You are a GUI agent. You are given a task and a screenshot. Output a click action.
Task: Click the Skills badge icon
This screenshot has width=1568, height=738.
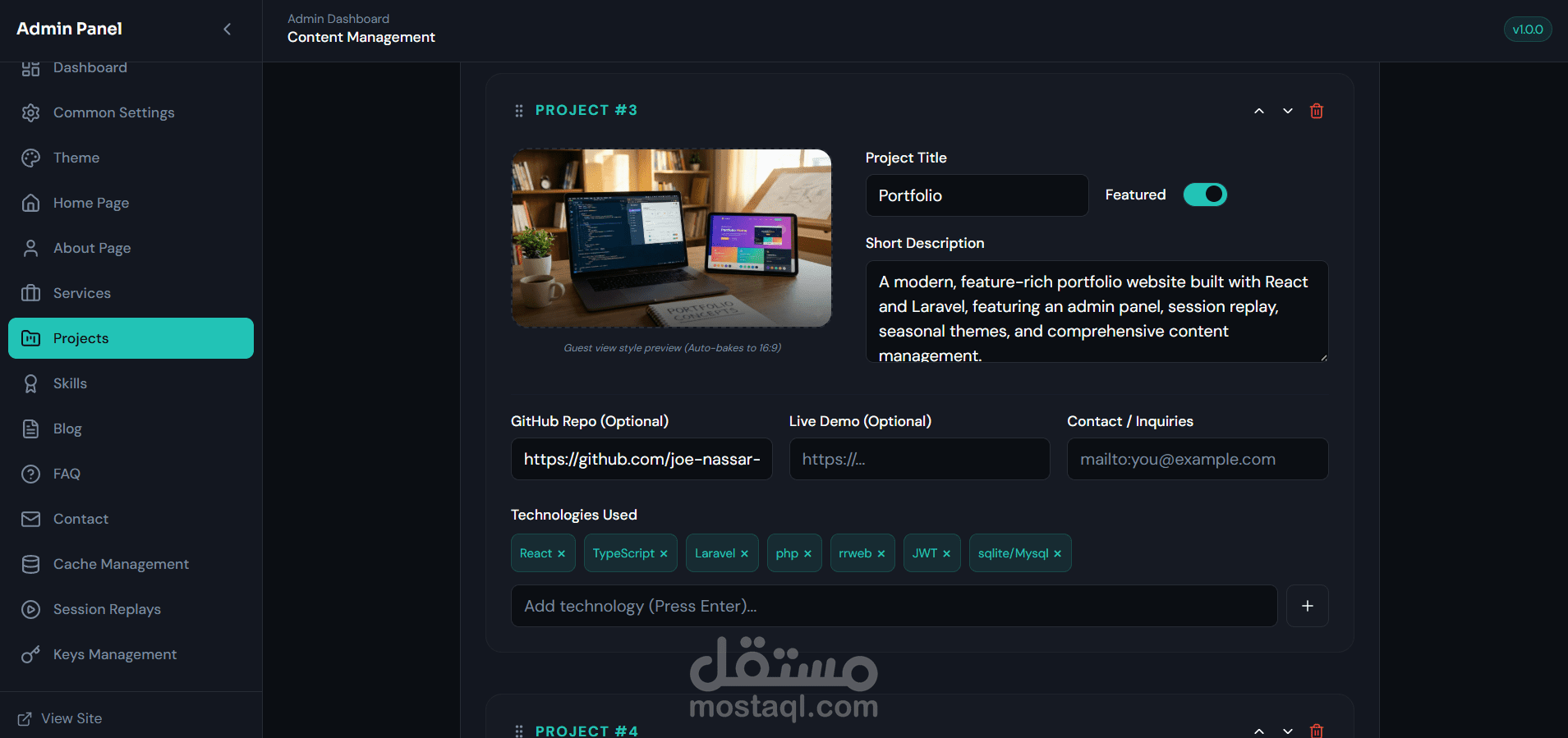(30, 383)
